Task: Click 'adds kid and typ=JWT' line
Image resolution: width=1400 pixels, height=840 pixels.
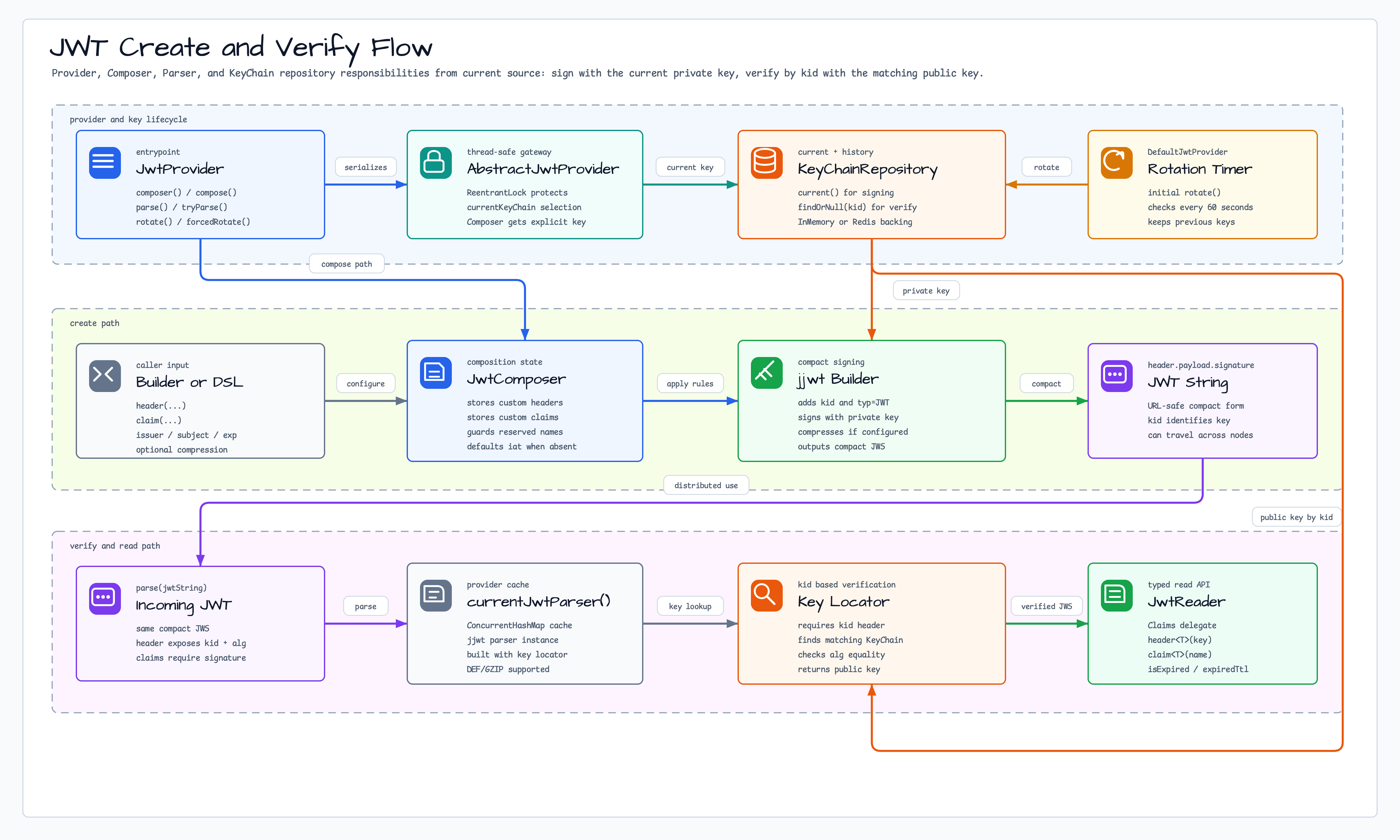Action: click(x=843, y=402)
